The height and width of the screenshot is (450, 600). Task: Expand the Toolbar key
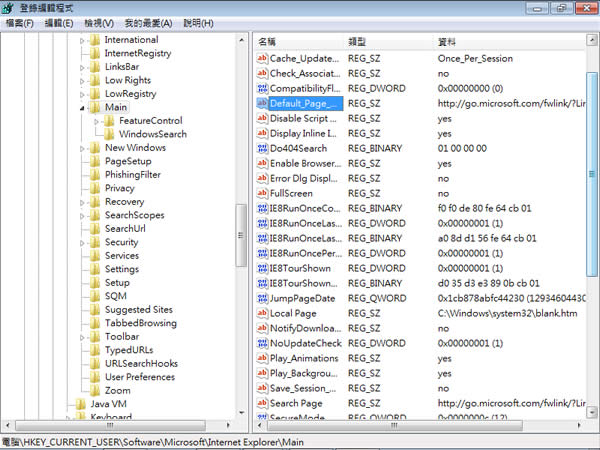pos(82,337)
